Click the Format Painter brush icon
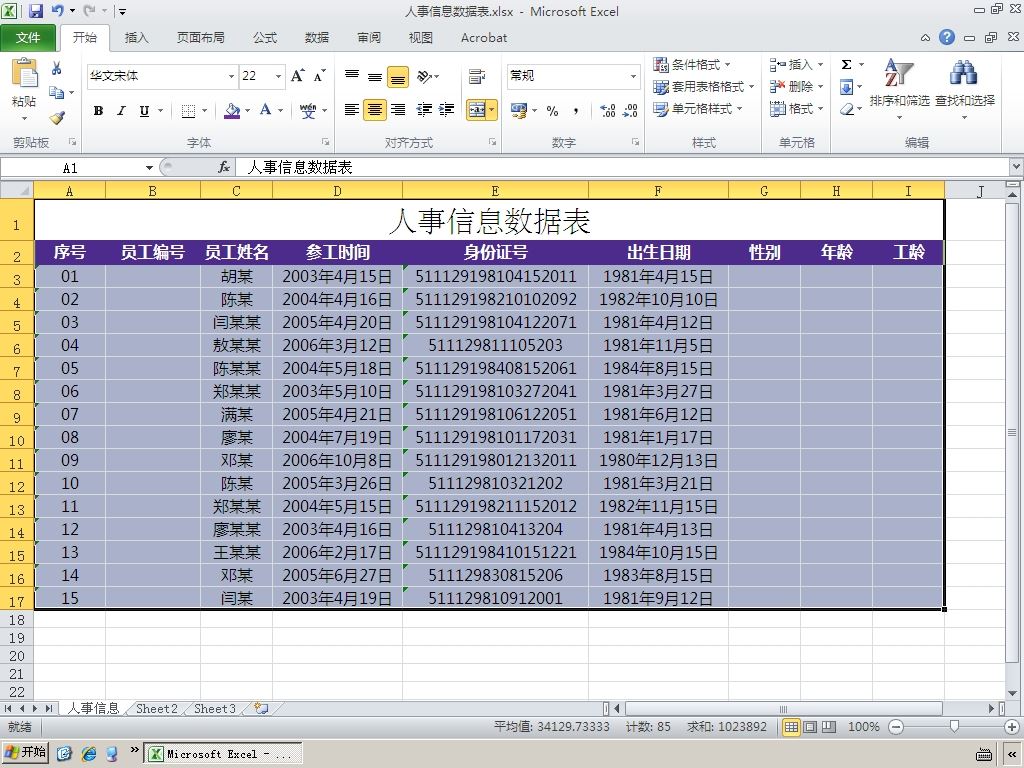1024x768 pixels. tap(57, 118)
